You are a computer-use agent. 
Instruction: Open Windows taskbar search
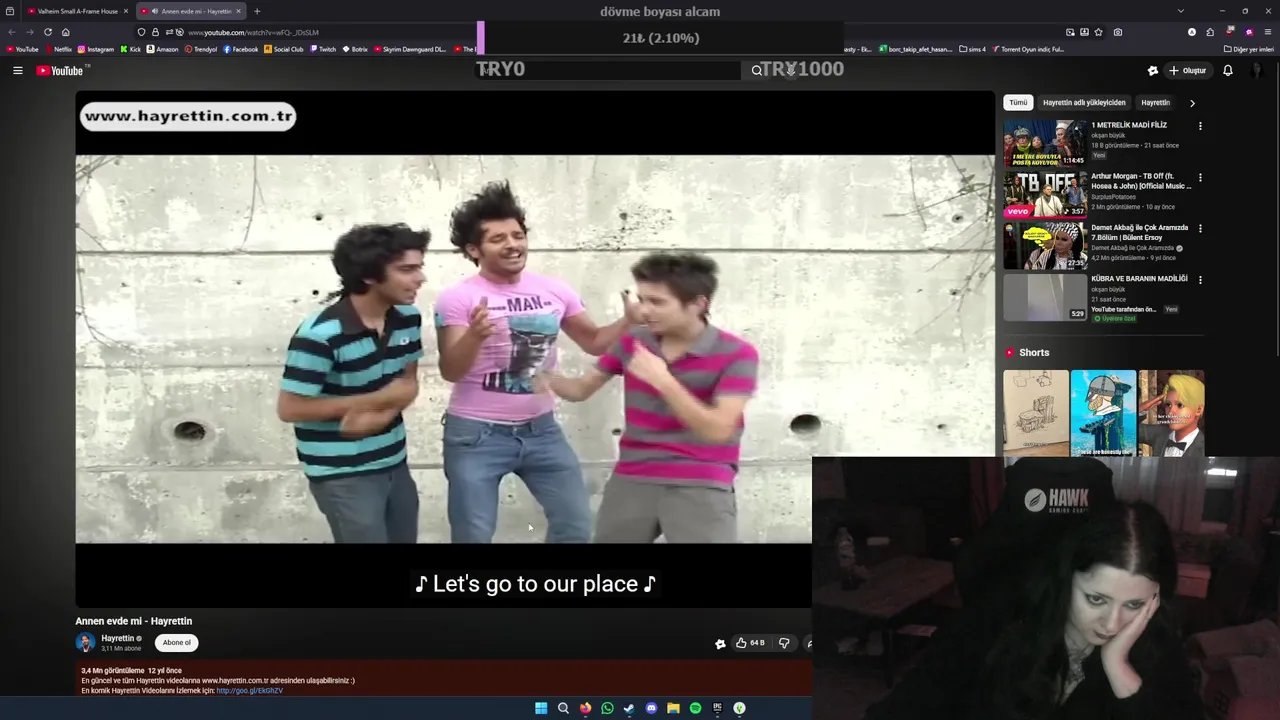coord(563,708)
